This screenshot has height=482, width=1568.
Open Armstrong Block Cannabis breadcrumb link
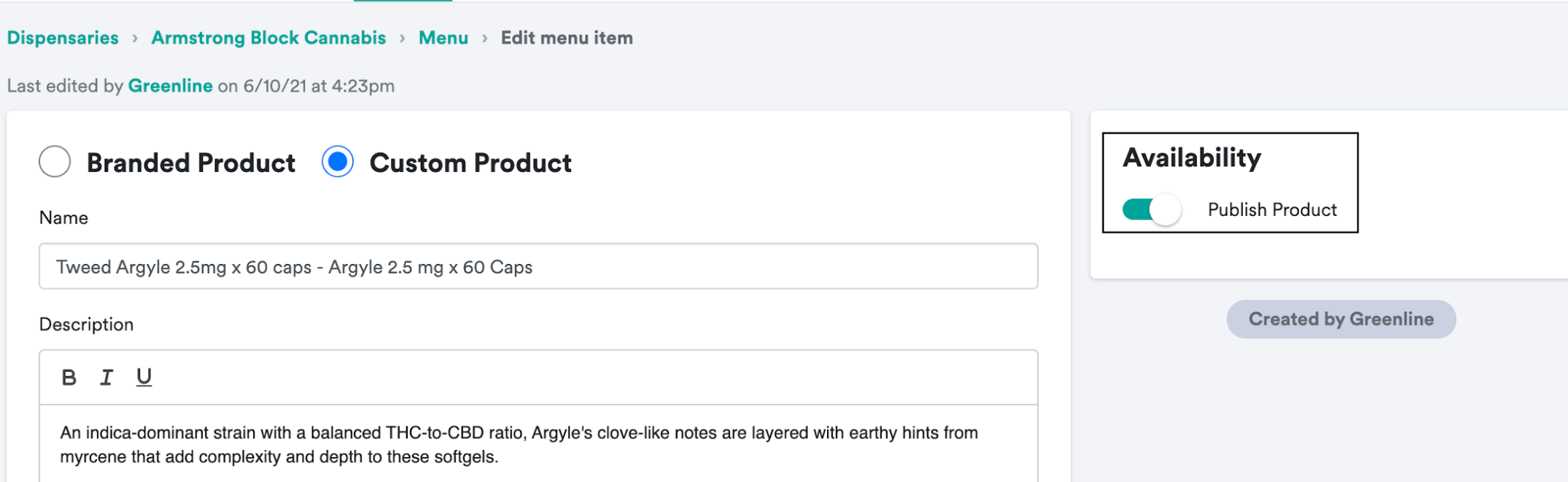pos(268,38)
